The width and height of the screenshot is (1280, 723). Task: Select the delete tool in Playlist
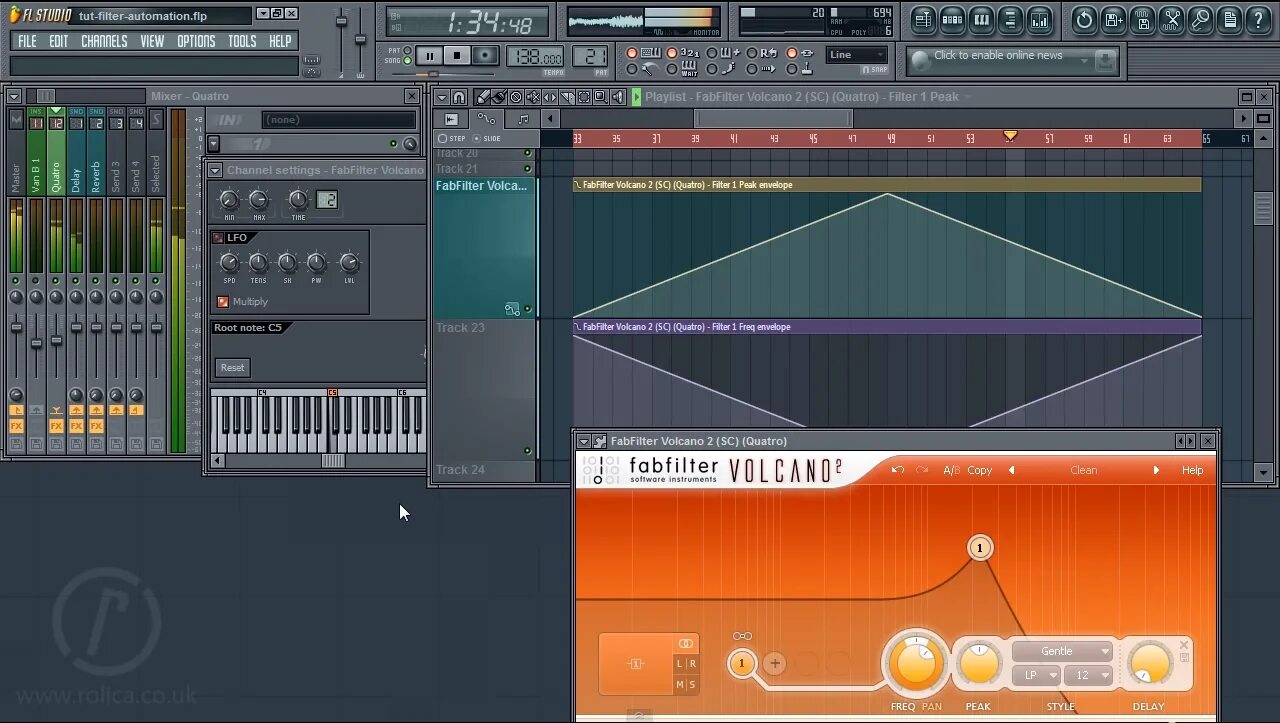(516, 97)
